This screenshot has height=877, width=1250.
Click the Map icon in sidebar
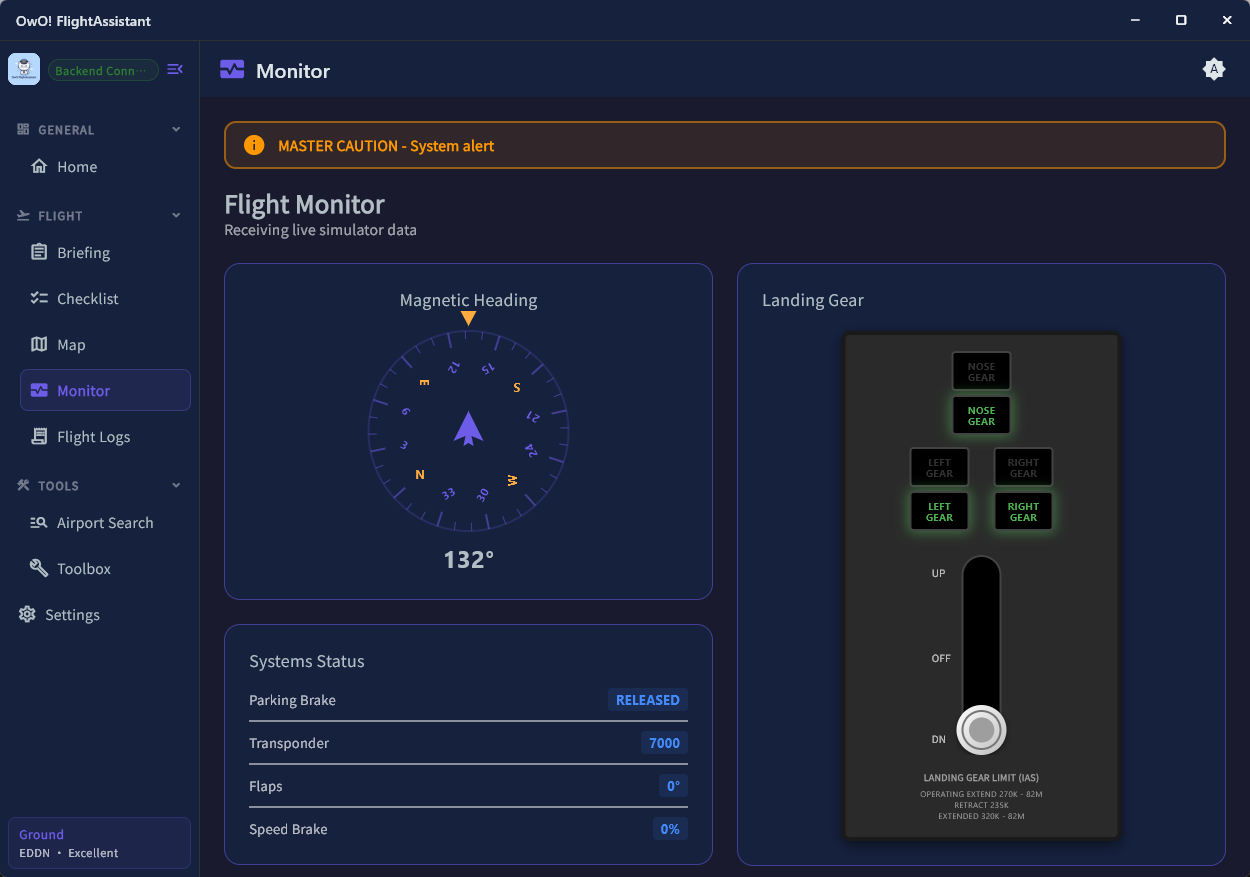point(39,344)
